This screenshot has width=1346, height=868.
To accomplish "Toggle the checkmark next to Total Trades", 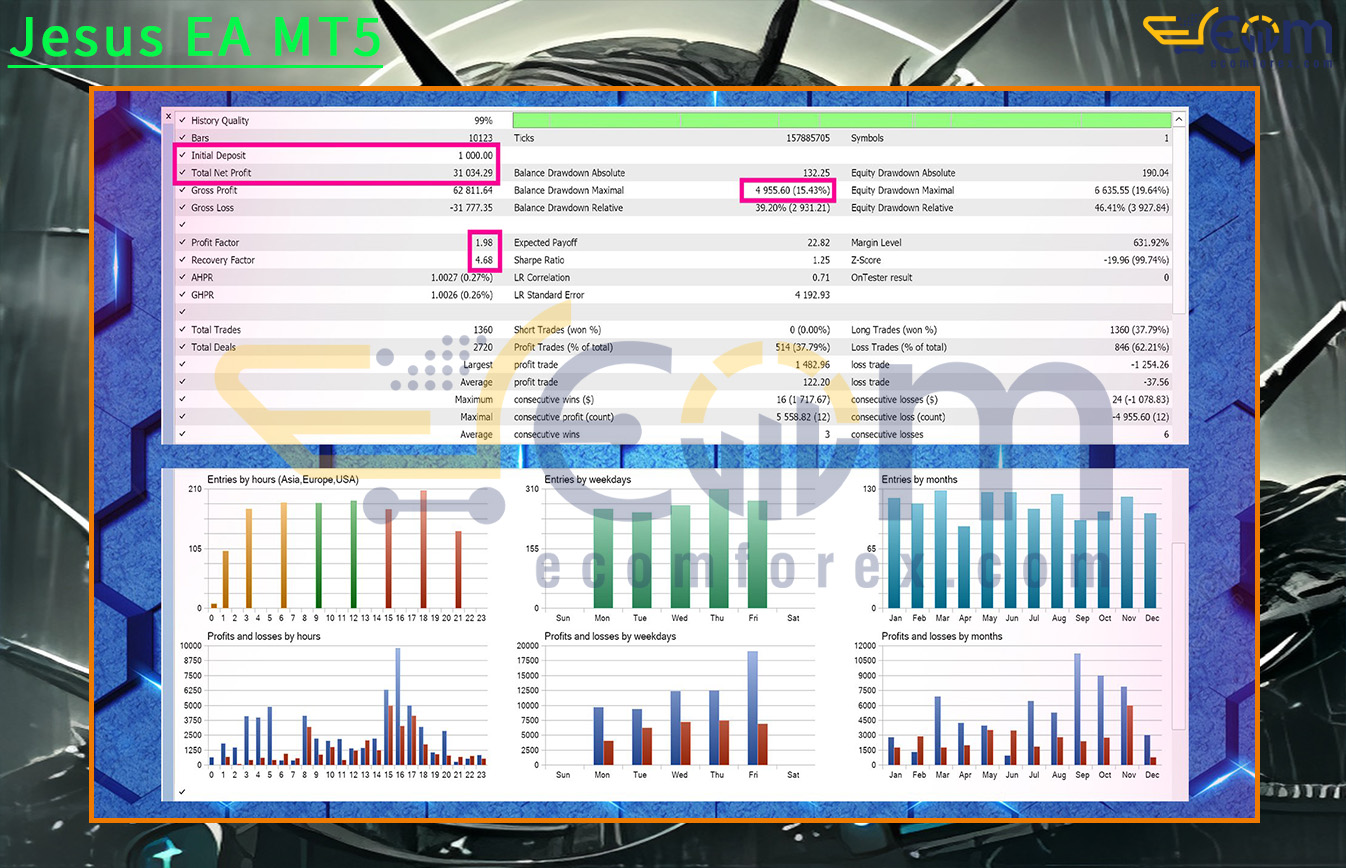I will pyautogui.click(x=180, y=330).
